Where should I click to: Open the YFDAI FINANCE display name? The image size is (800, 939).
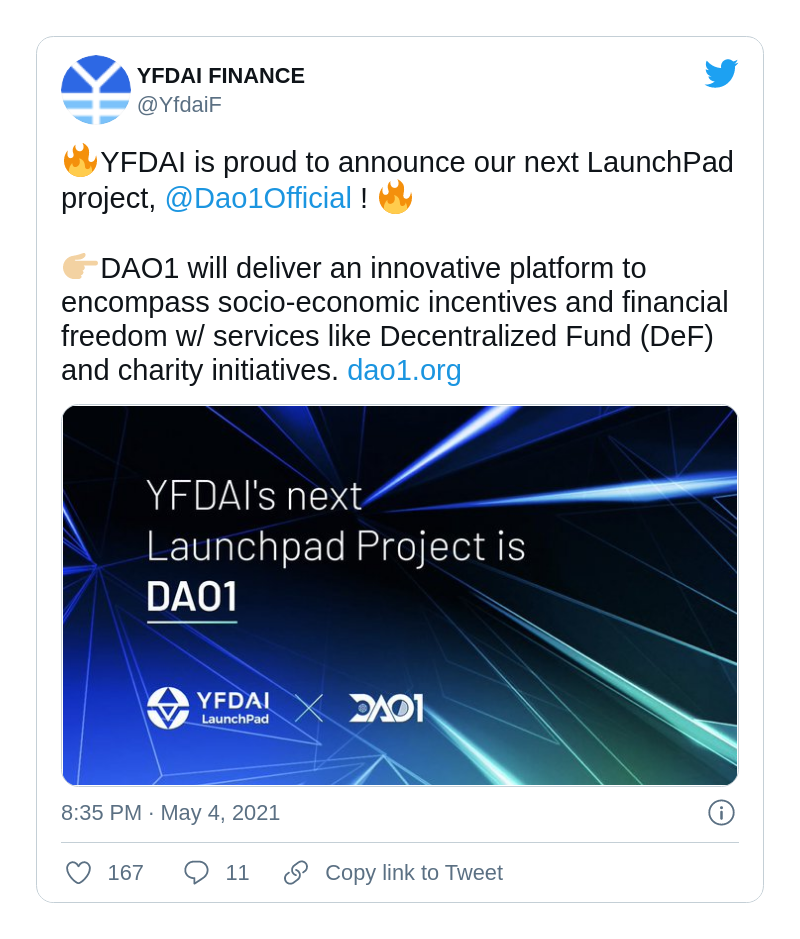221,76
